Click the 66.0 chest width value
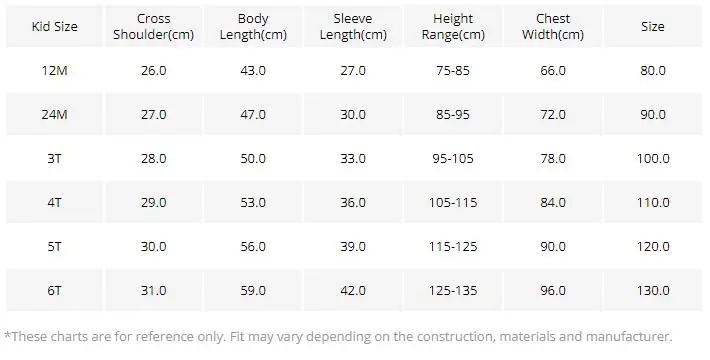 [553, 71]
